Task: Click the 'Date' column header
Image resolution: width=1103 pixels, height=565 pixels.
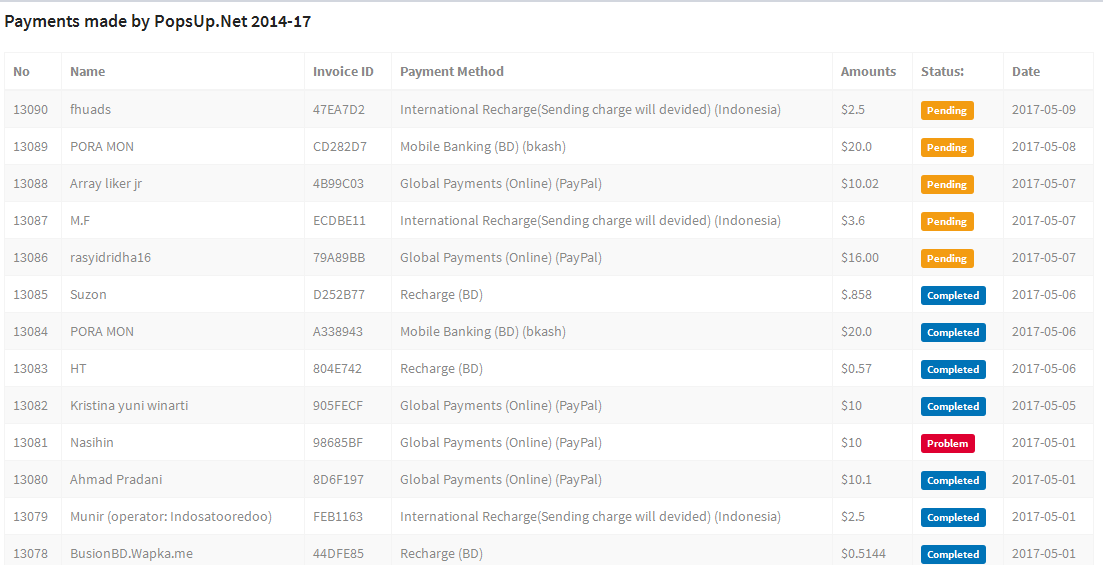Action: 1026,71
